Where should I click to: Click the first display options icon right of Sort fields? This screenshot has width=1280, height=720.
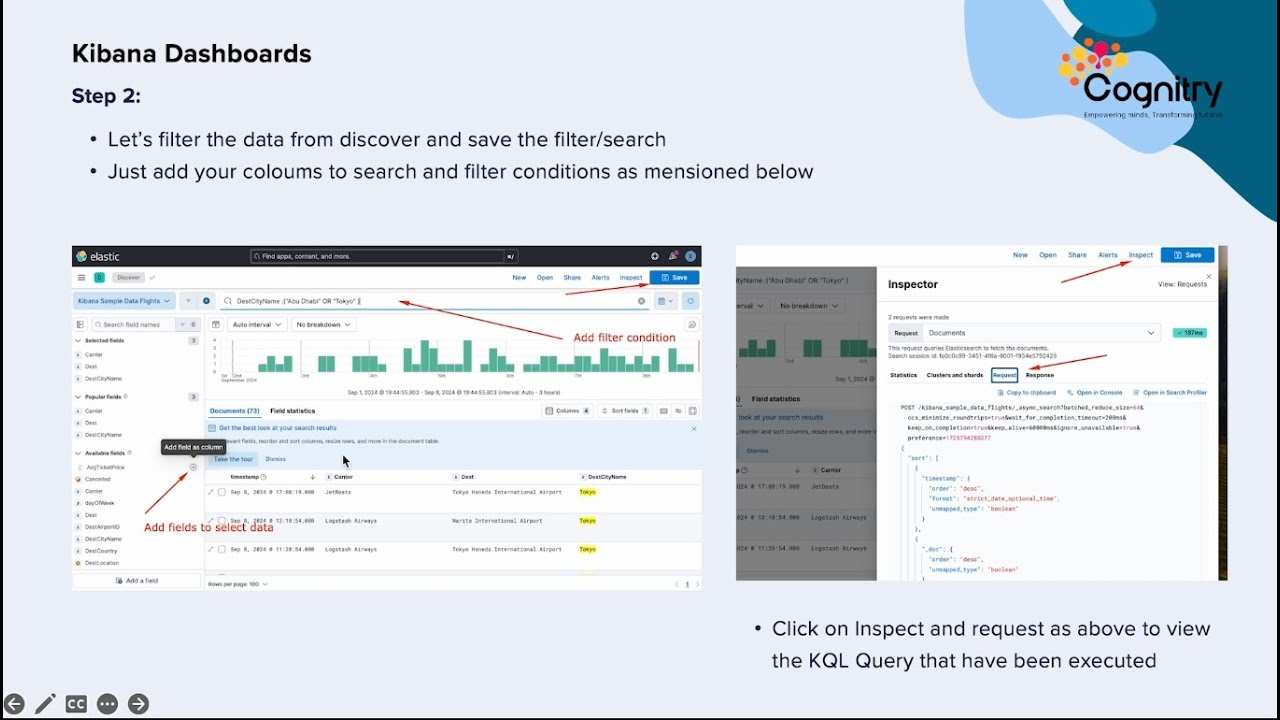(664, 411)
